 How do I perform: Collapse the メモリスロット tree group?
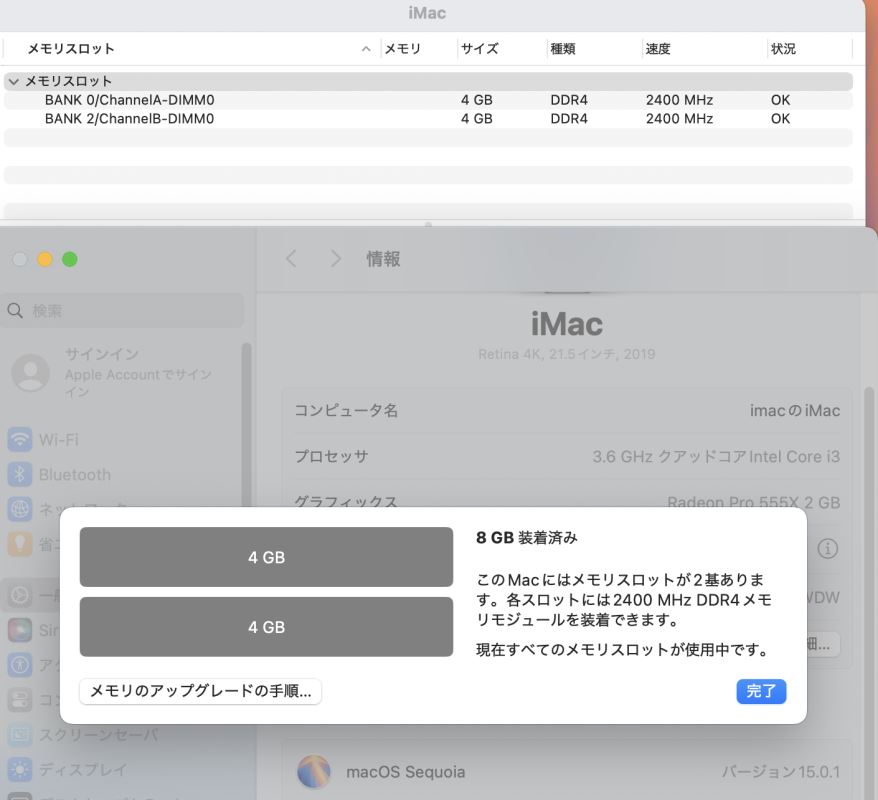pyautogui.click(x=14, y=82)
